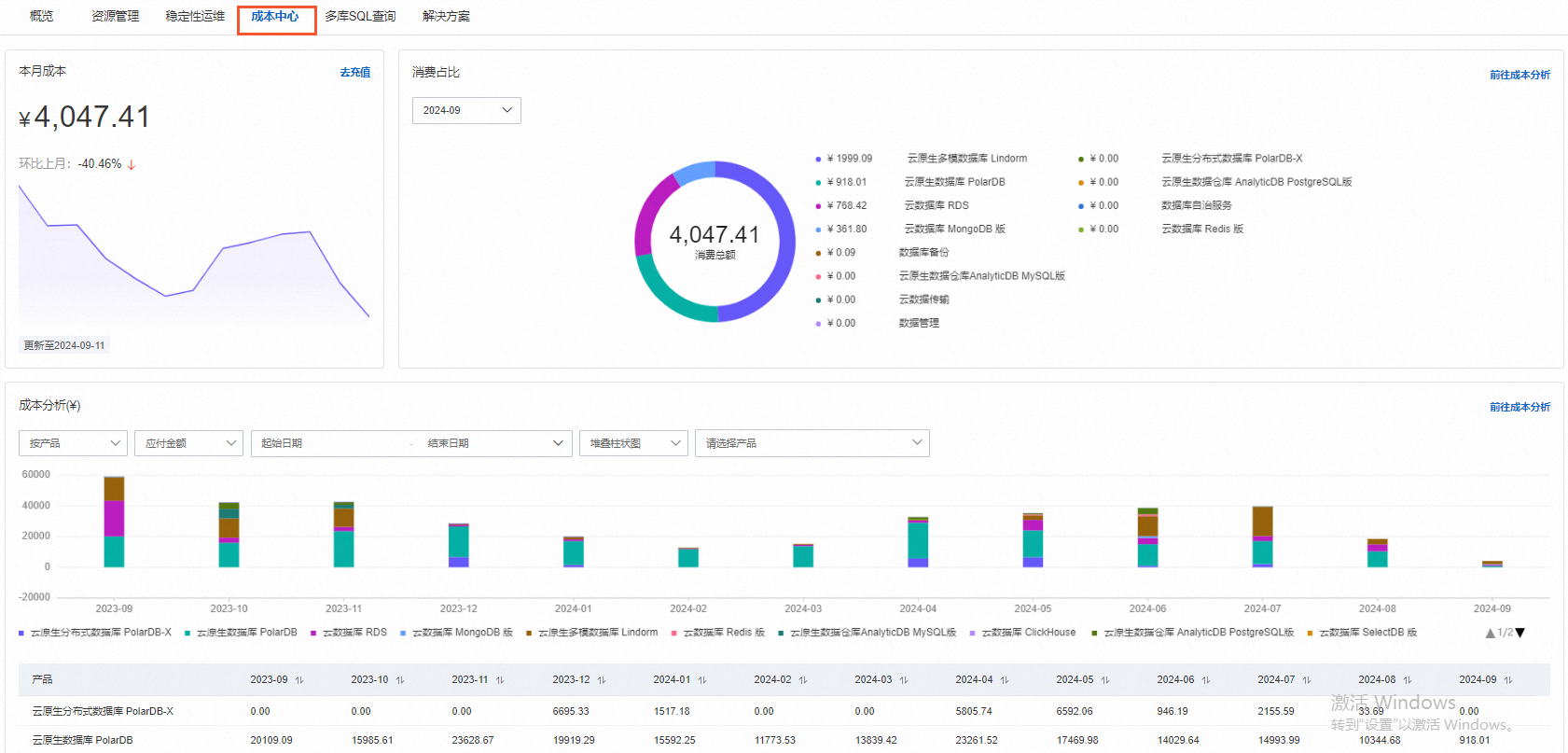Viewport: 1568px width, 753px height.
Task: Toggle the 云原生分布式数据库 PolarDB-X series in bar chart legend
Action: coord(95,633)
